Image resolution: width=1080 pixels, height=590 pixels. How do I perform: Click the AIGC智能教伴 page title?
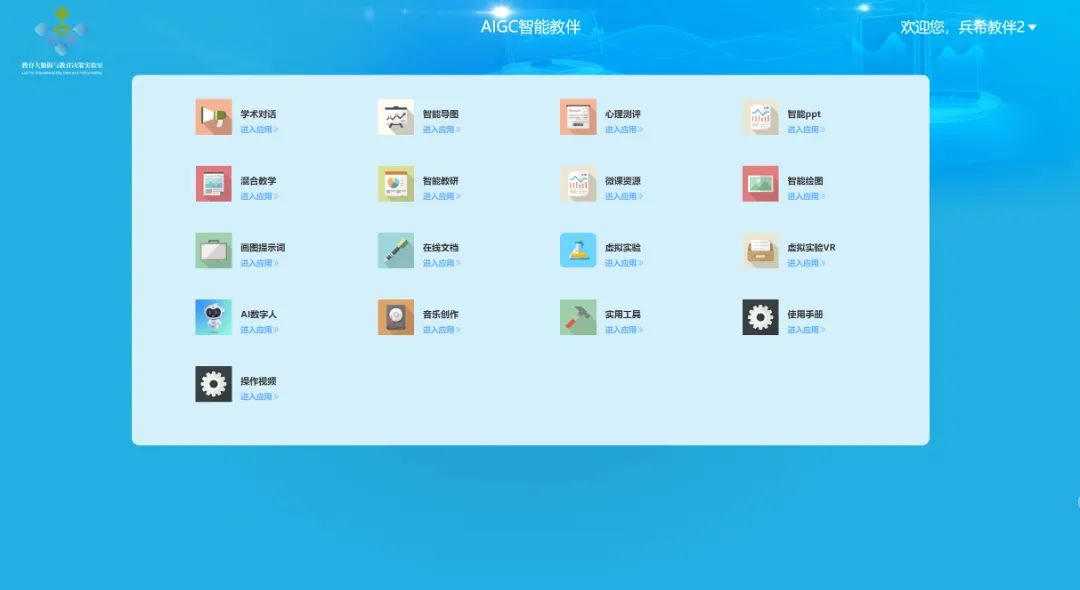click(x=530, y=27)
